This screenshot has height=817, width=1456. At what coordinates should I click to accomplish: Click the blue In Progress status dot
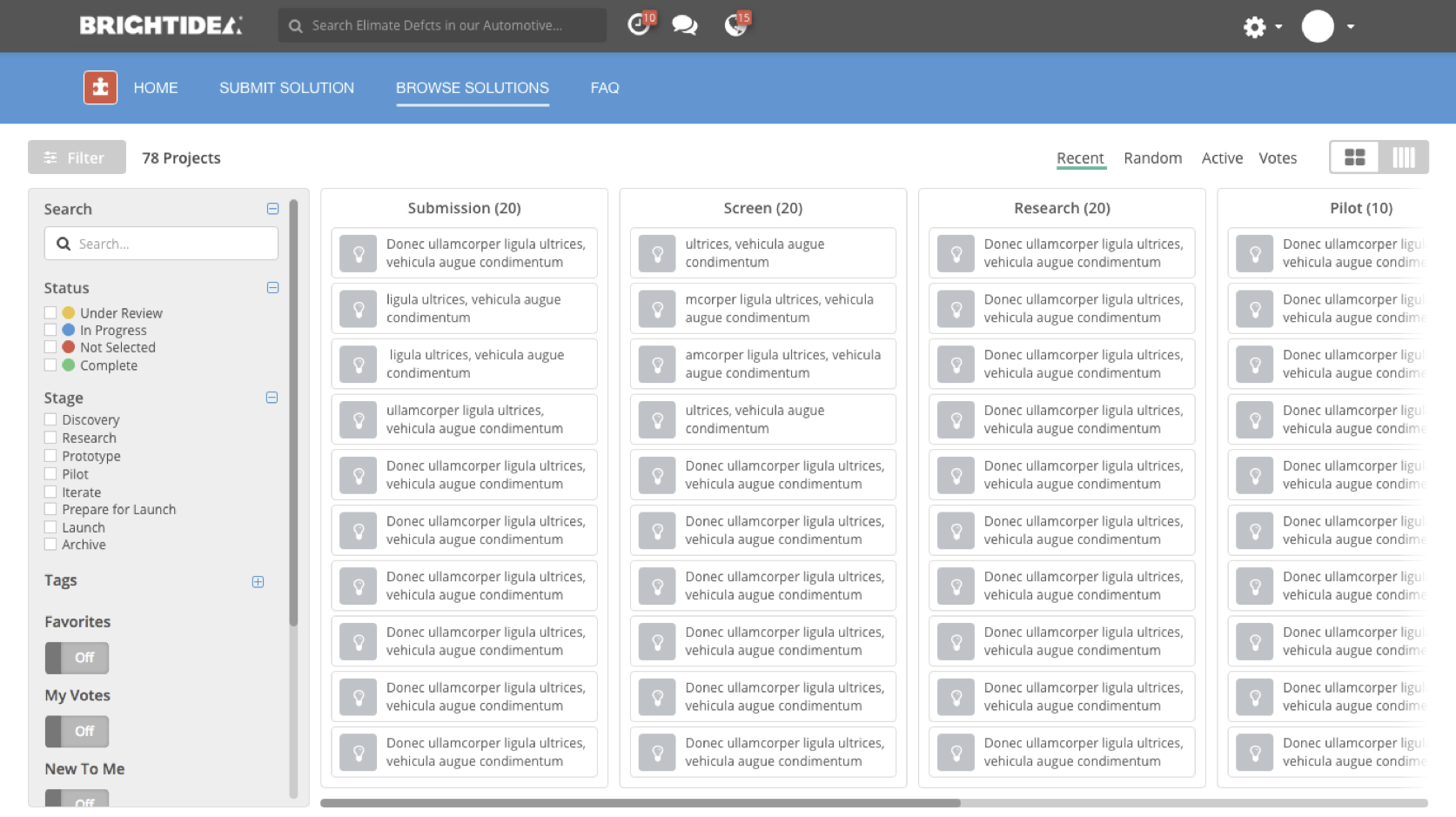click(x=69, y=330)
